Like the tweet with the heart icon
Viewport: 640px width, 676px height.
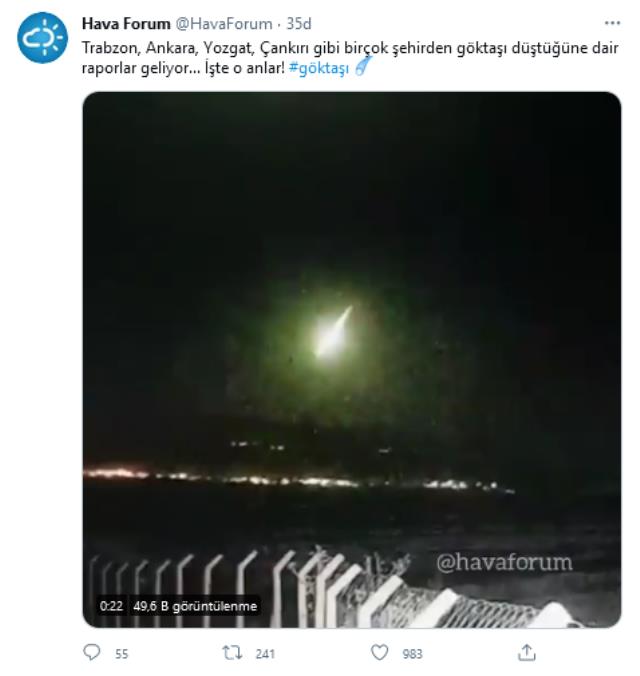point(380,652)
